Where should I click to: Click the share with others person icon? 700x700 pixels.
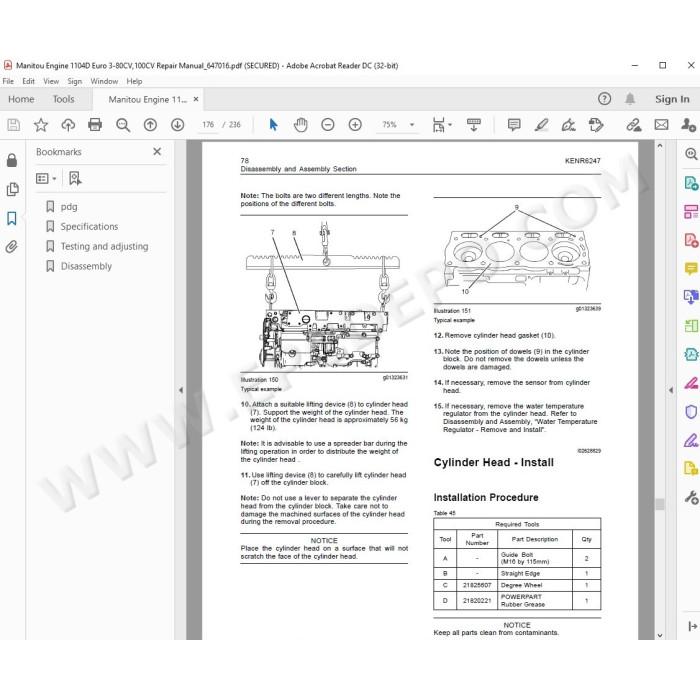688,125
